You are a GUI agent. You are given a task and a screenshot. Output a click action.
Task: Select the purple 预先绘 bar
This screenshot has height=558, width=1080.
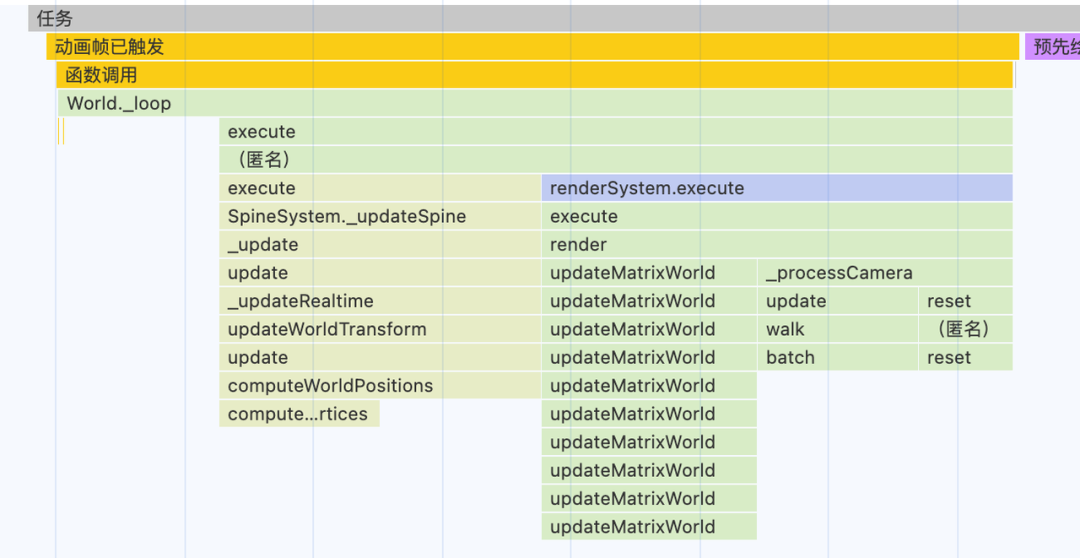tap(1052, 47)
